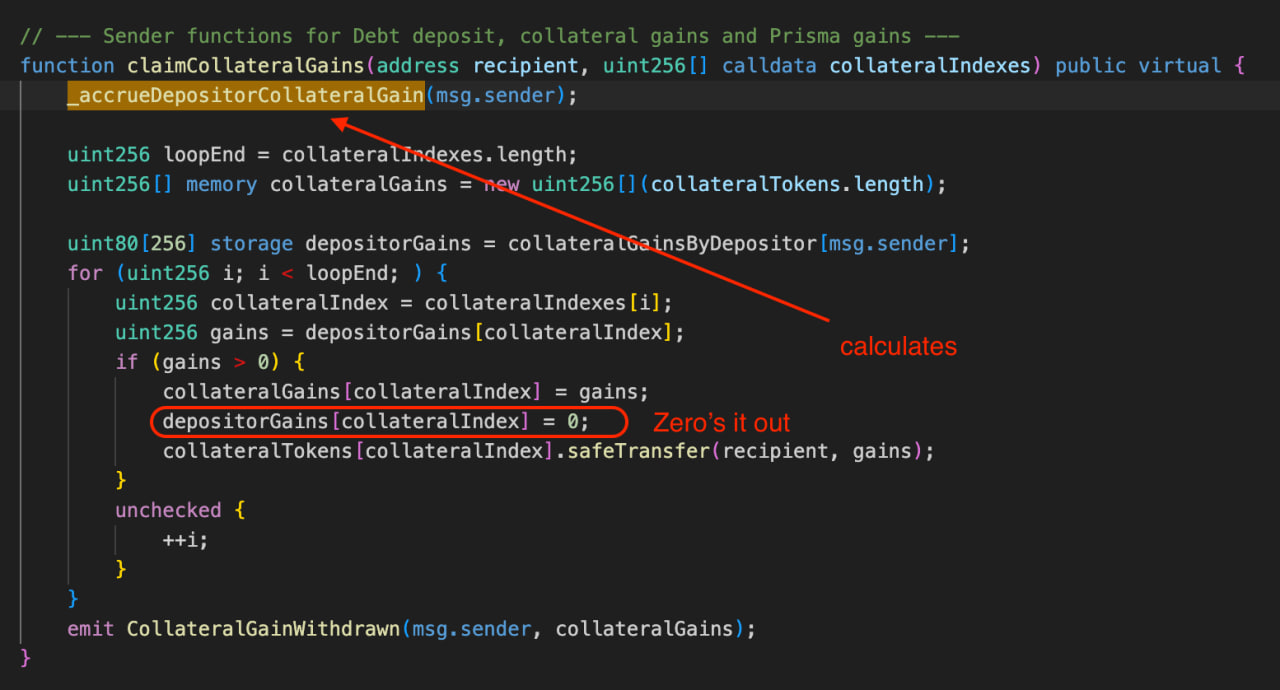Click the ++i increment statement
The width and height of the screenshot is (1280, 690).
pos(186,540)
